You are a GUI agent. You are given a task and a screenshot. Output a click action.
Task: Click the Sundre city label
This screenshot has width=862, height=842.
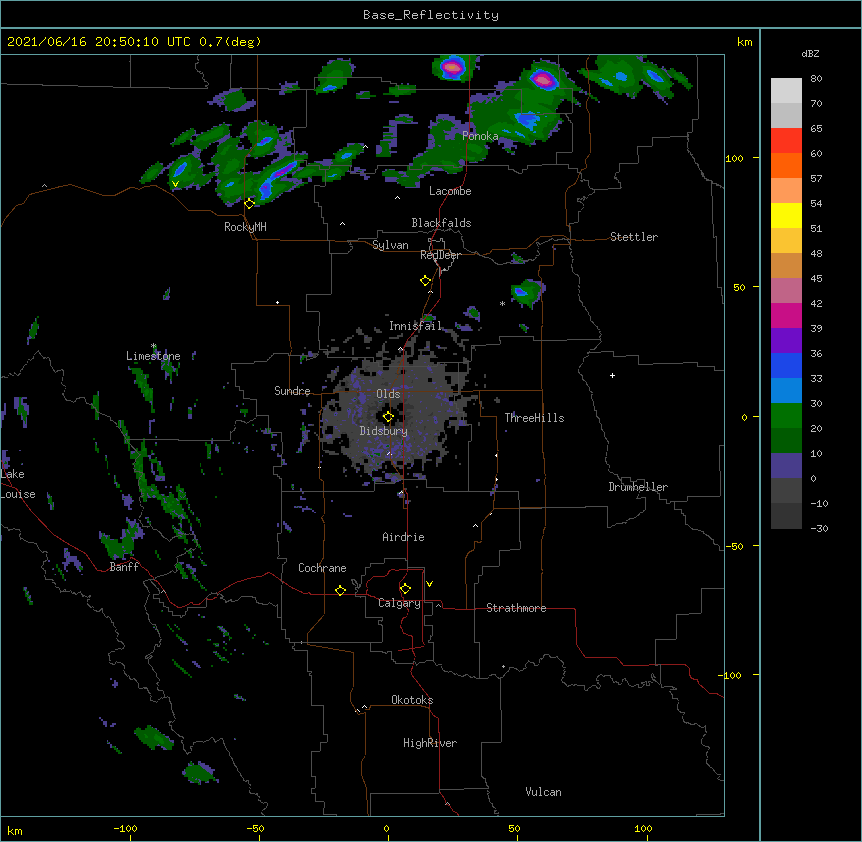(292, 391)
